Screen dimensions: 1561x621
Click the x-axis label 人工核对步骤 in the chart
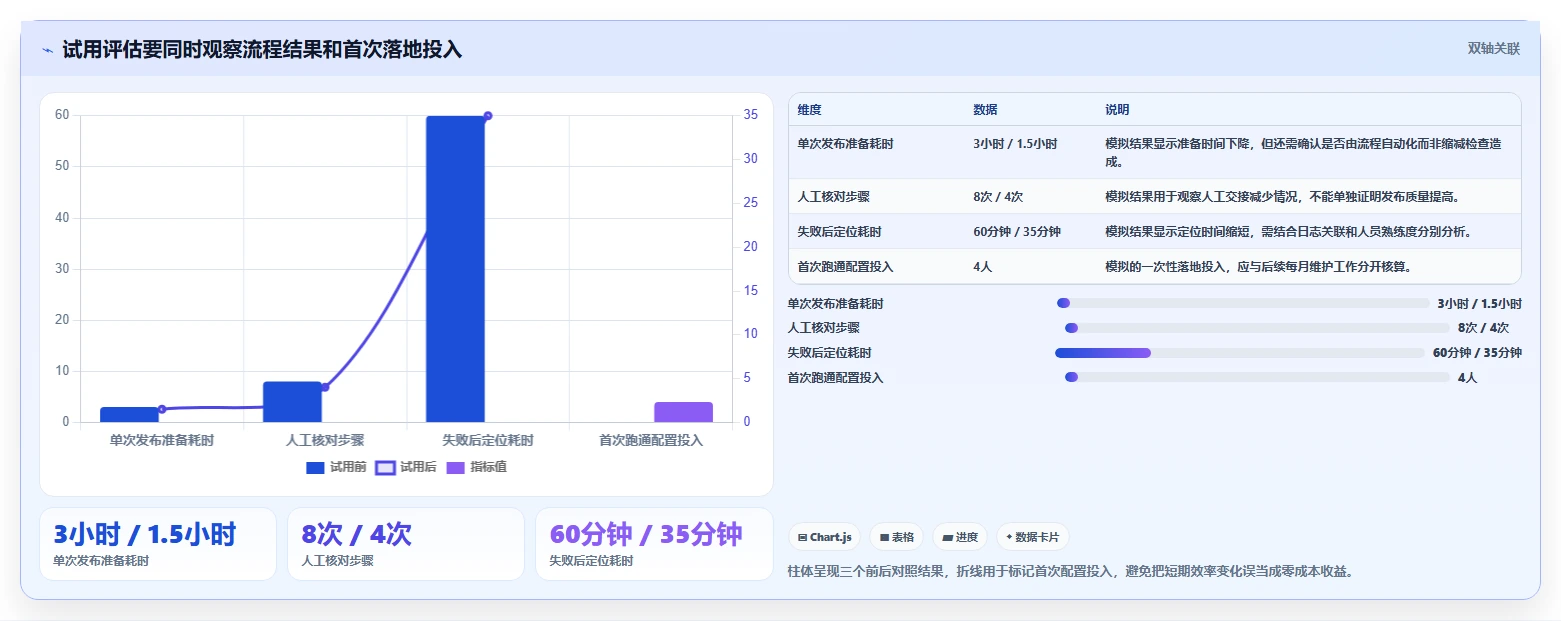tap(325, 440)
